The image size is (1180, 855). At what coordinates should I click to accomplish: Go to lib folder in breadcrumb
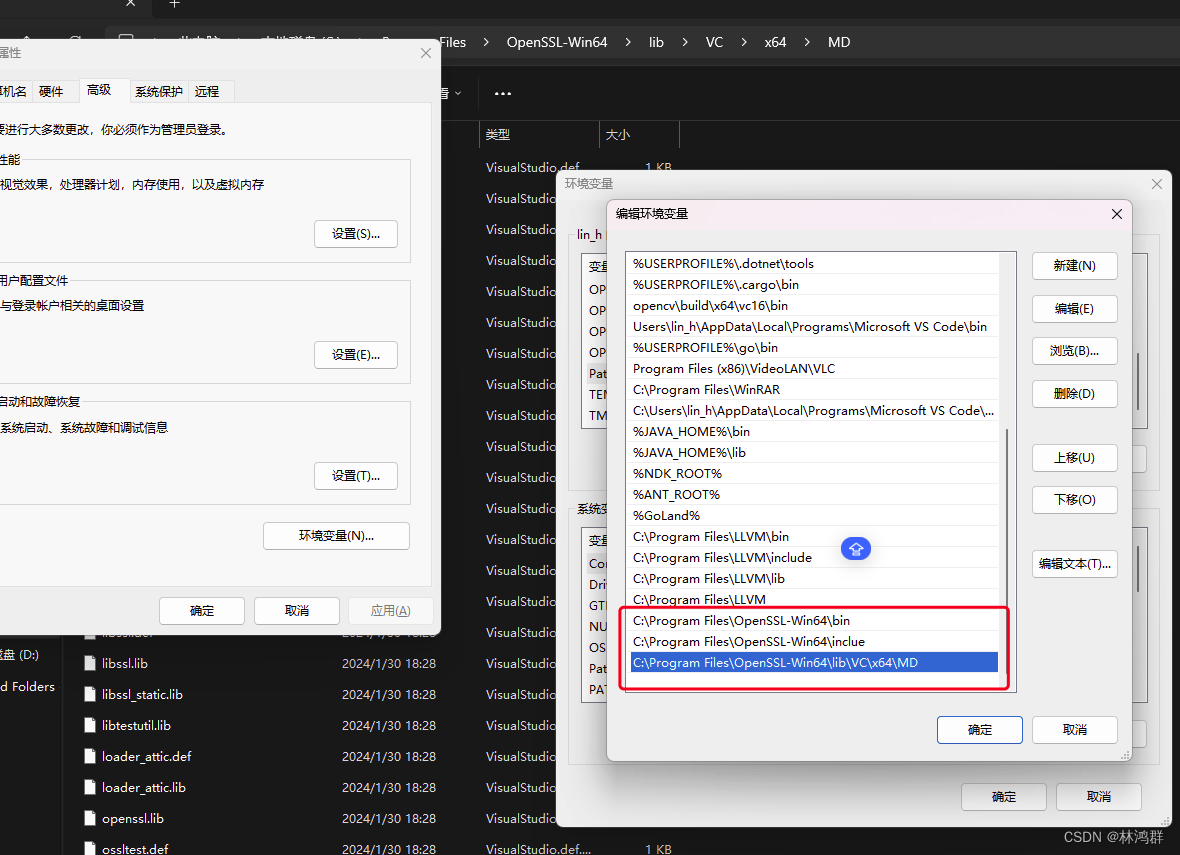click(x=656, y=42)
